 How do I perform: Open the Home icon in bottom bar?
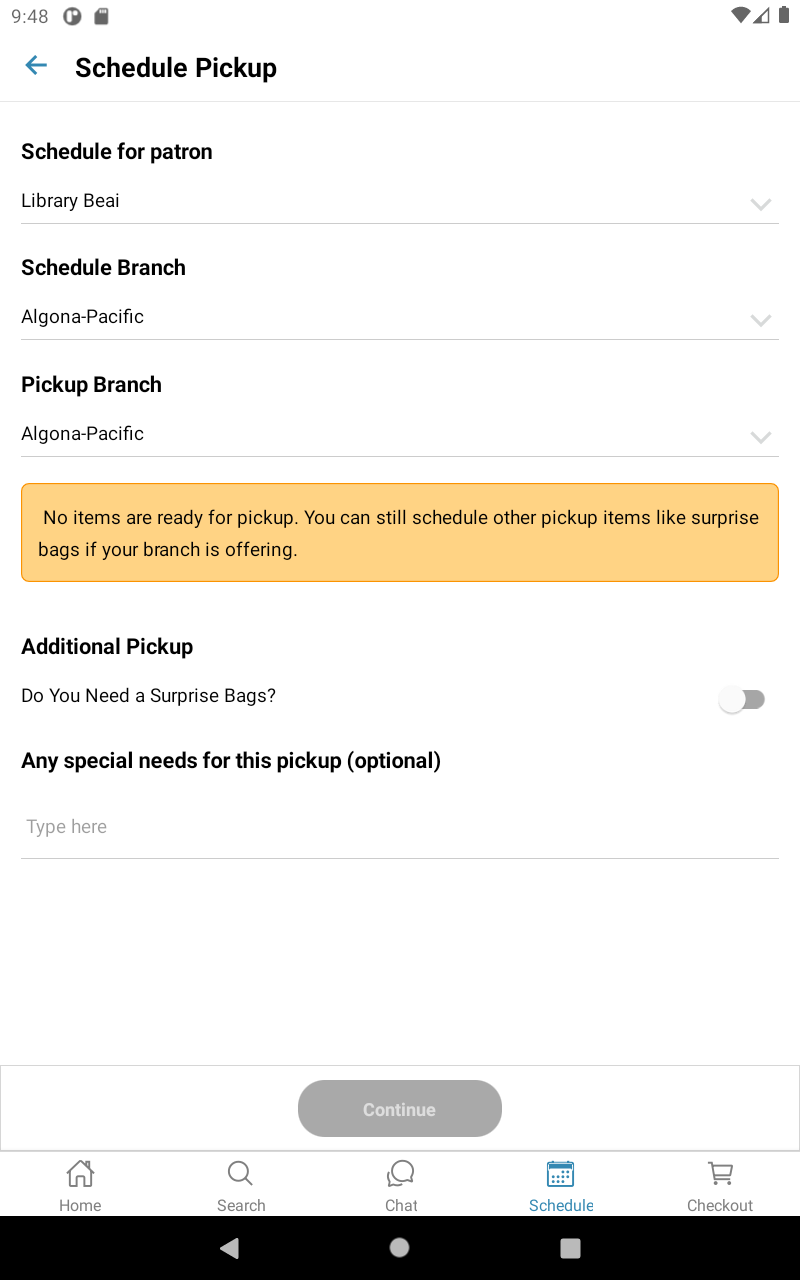click(80, 1173)
